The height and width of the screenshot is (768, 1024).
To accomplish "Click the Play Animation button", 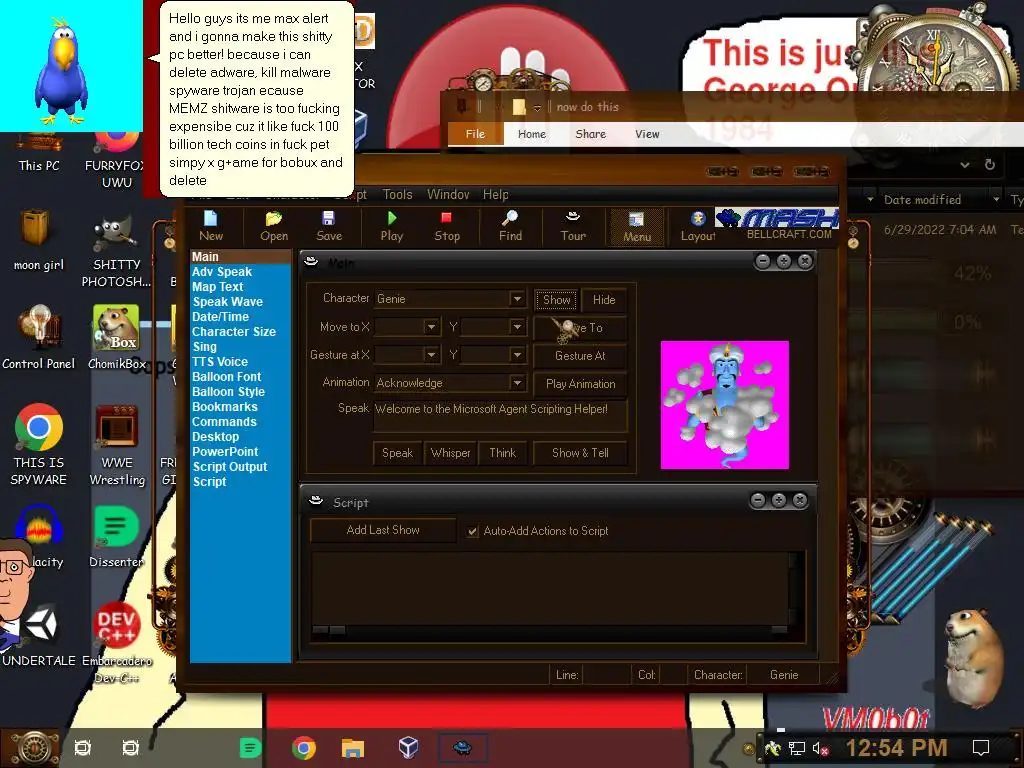I will point(580,384).
